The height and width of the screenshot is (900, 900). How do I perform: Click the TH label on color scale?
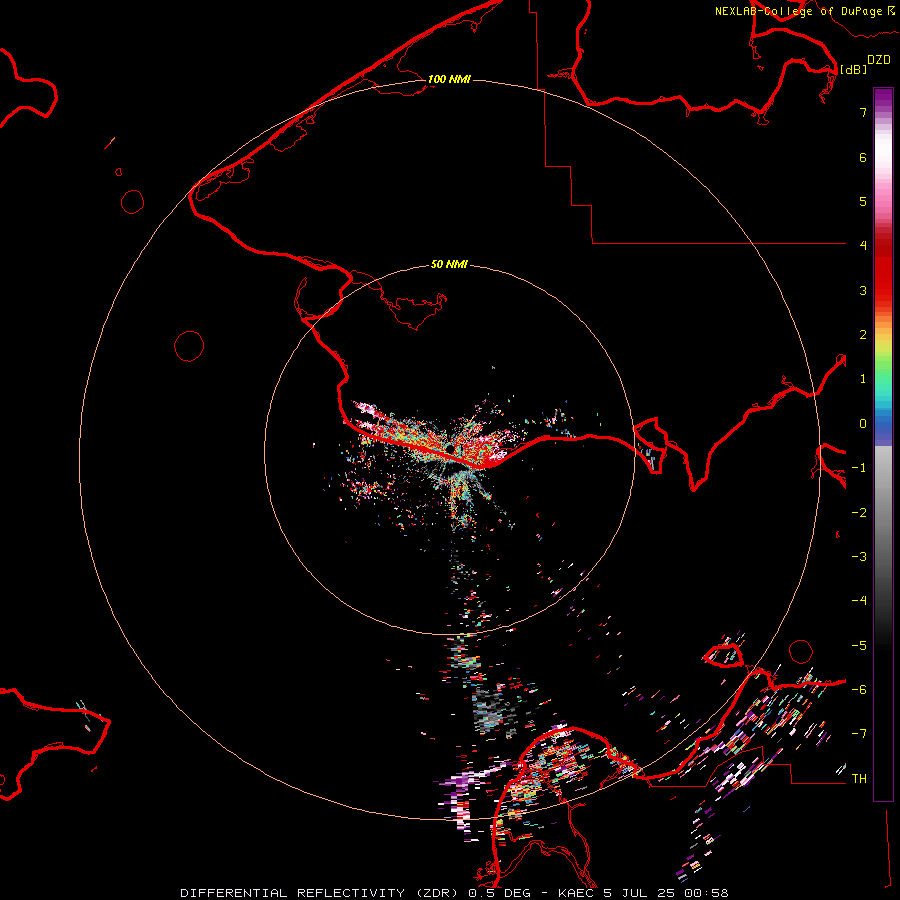click(859, 778)
